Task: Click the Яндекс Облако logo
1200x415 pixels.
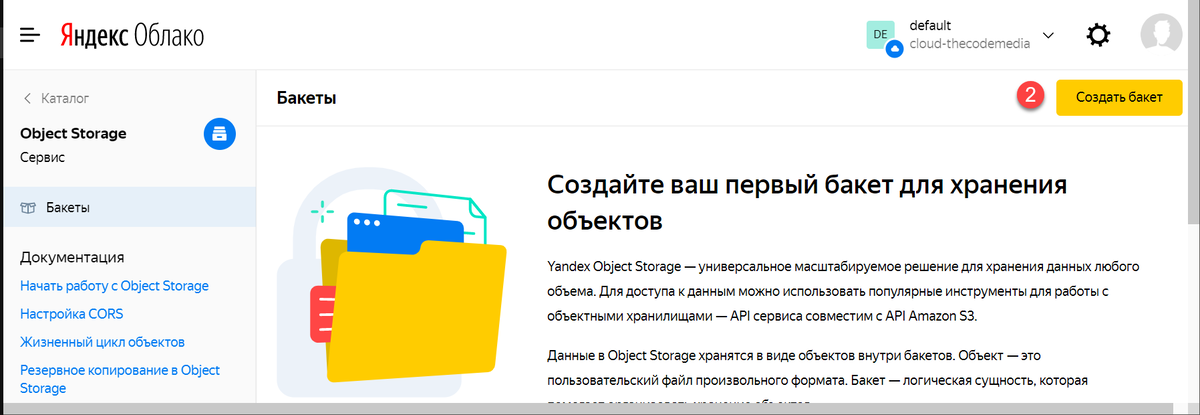Action: click(x=131, y=35)
